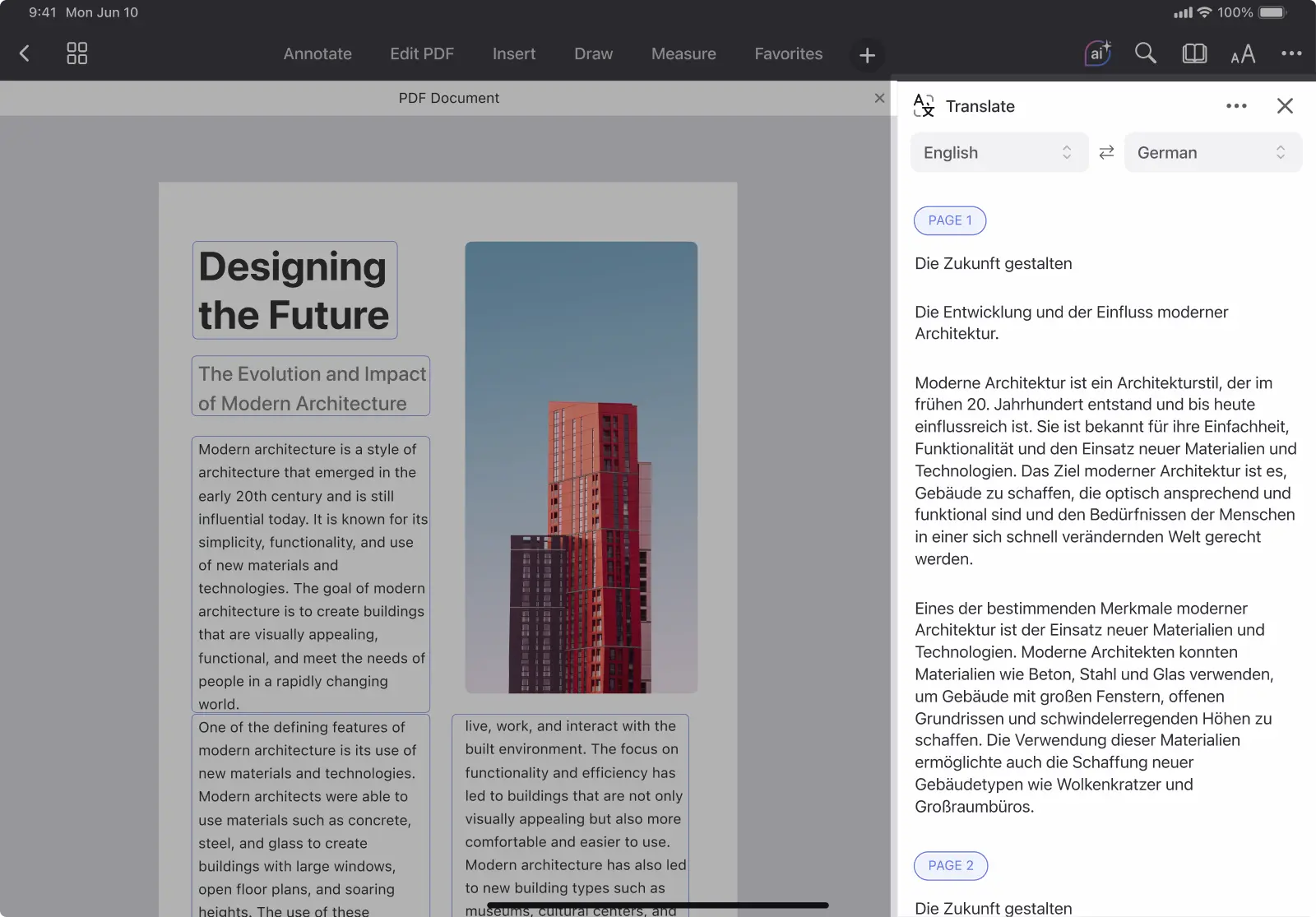Open the AI assistant

tap(1097, 54)
